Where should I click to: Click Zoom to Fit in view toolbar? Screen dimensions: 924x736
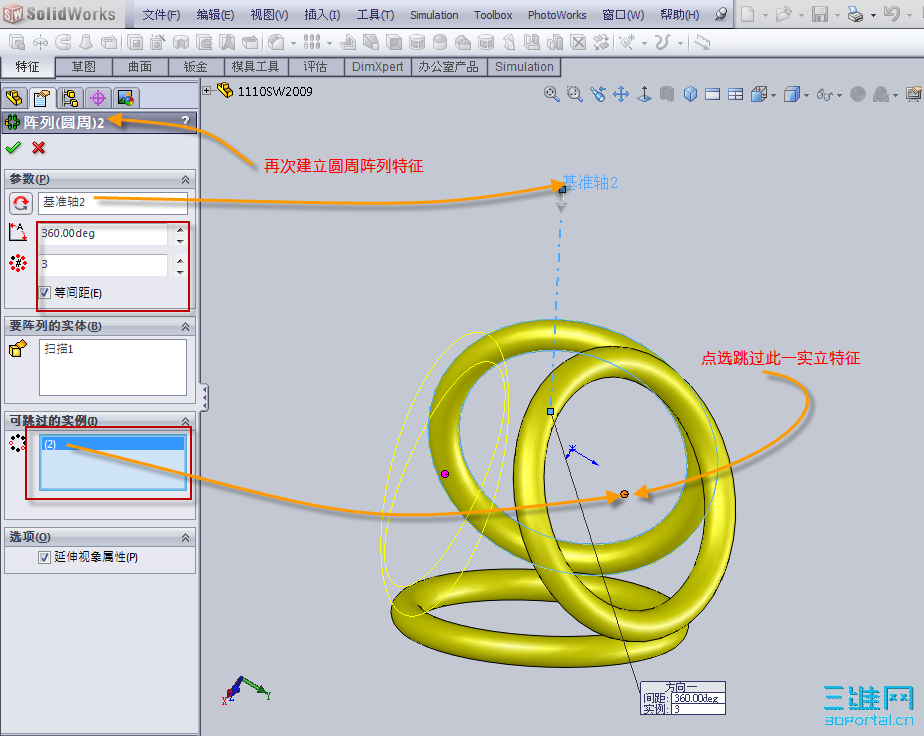coord(552,94)
